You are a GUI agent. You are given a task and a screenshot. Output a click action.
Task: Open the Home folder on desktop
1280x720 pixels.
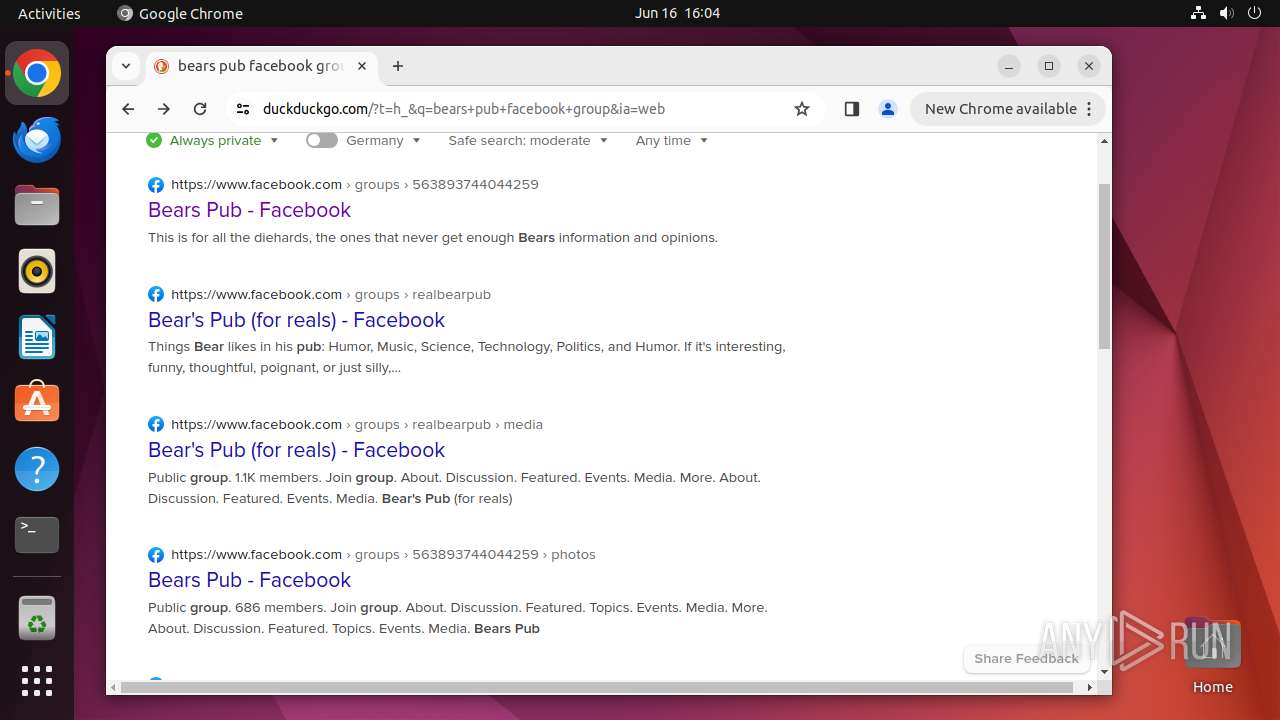coord(1212,655)
